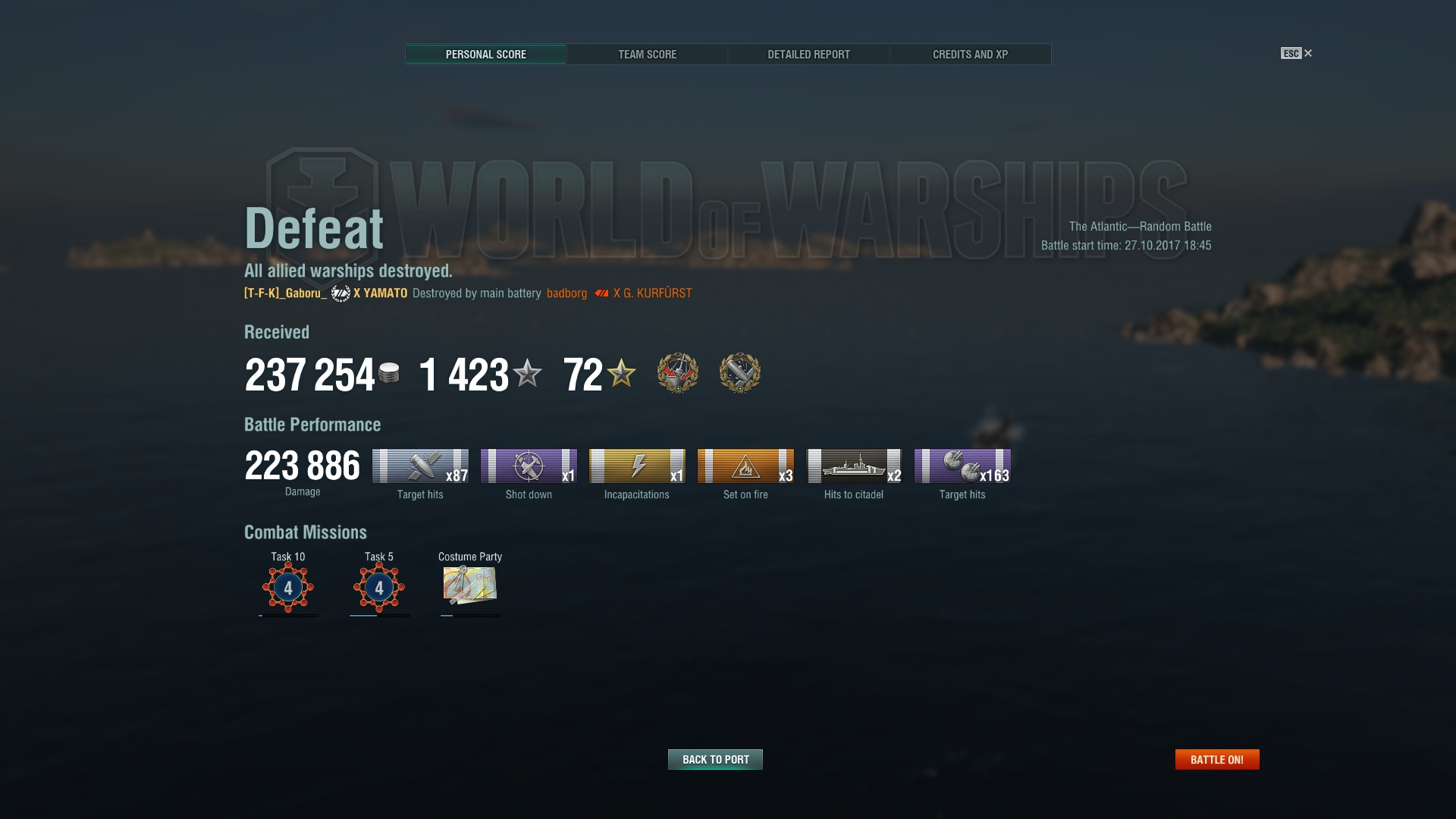The image size is (1456, 819).
Task: Click the Hits to citadel ribbon
Action: (854, 466)
